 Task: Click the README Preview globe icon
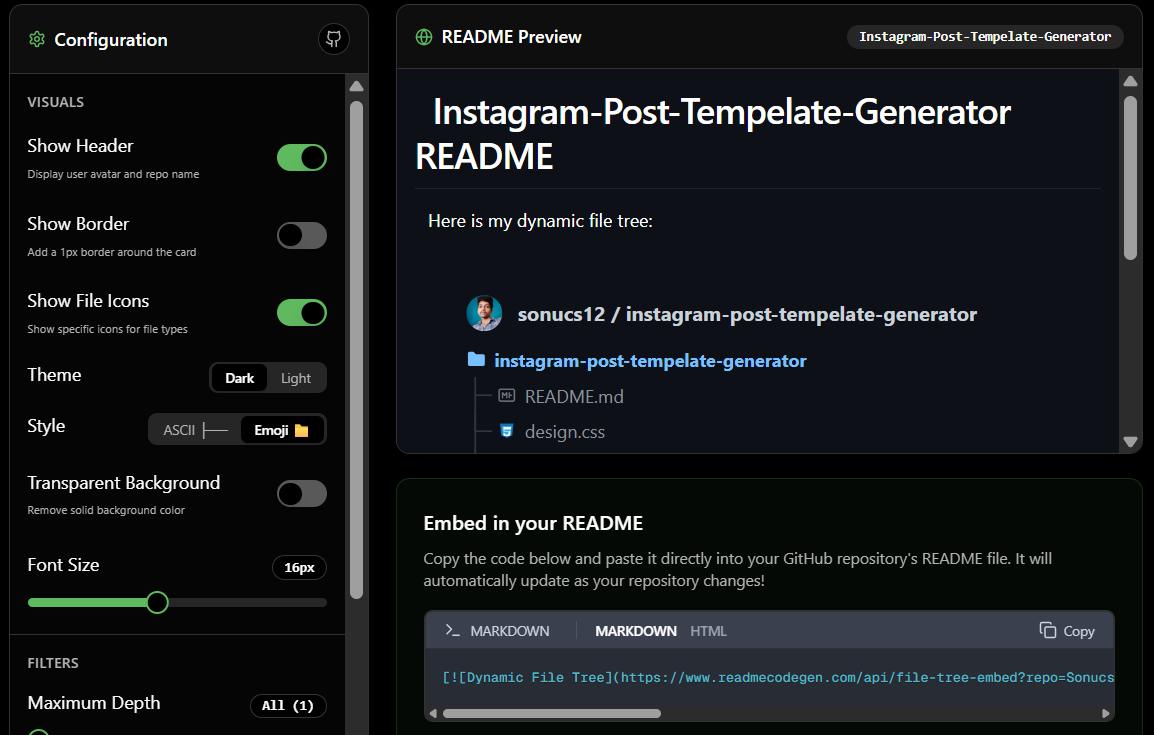424,37
